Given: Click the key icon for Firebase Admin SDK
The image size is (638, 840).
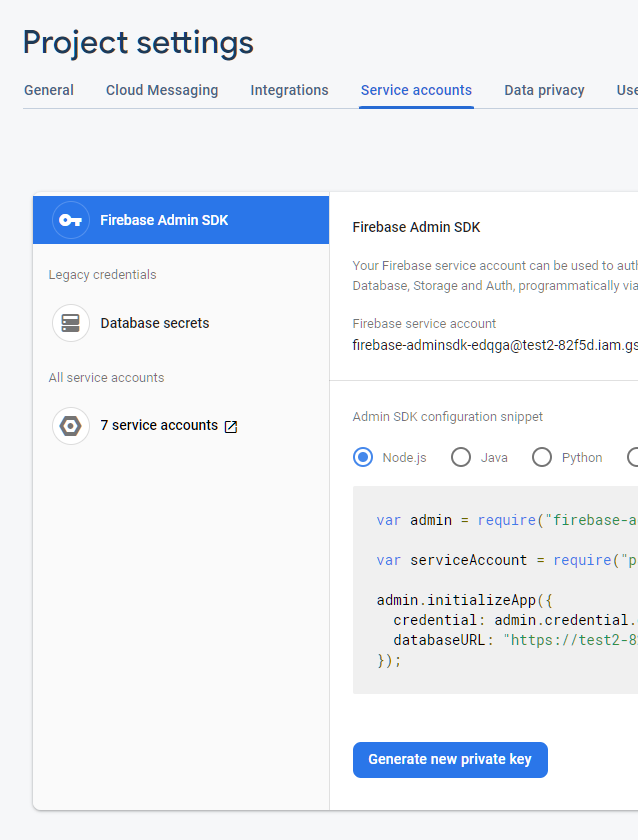Looking at the screenshot, I should 70,220.
